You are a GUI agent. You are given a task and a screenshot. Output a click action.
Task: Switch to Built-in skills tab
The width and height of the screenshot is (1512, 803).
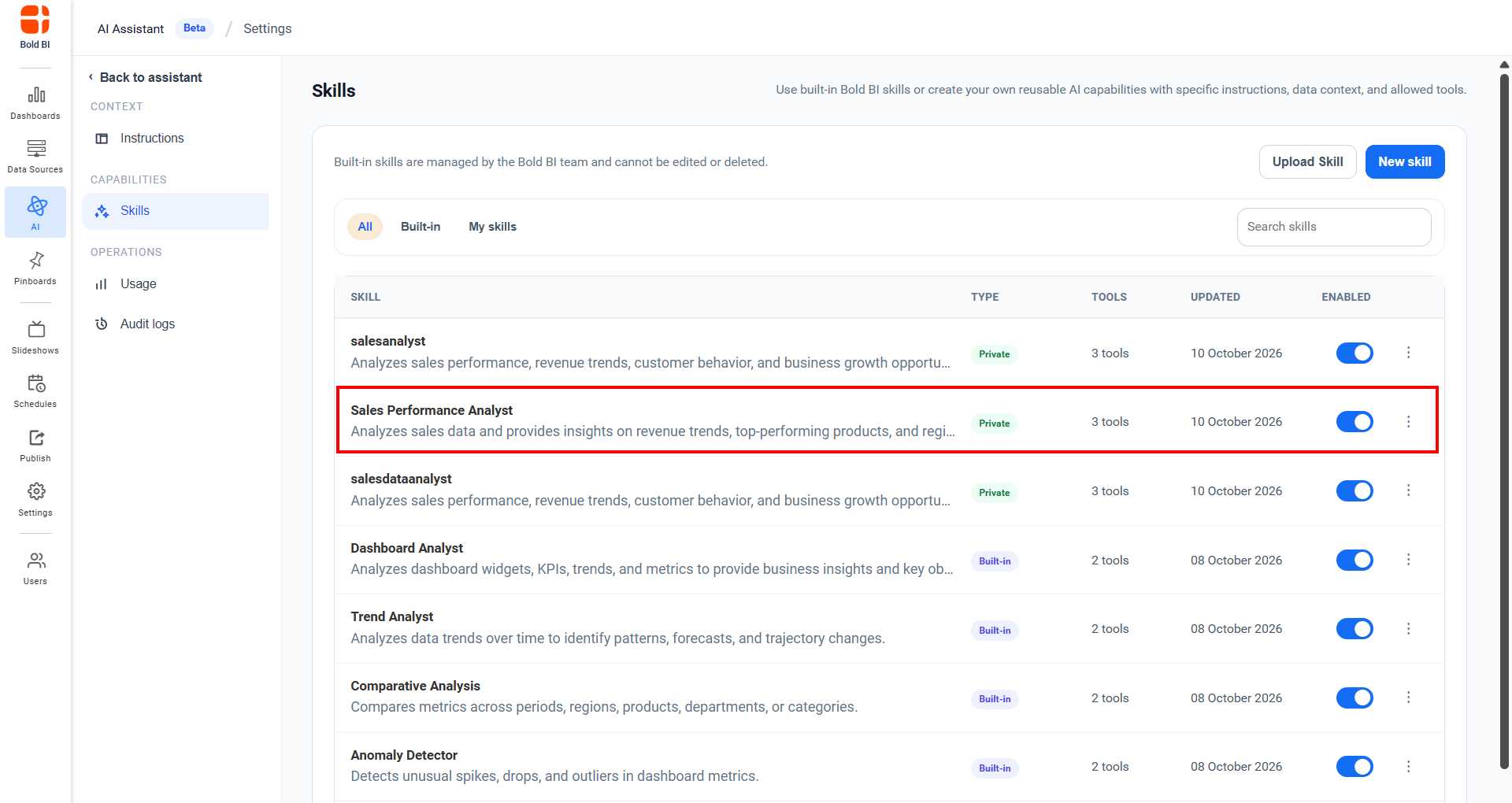click(421, 227)
